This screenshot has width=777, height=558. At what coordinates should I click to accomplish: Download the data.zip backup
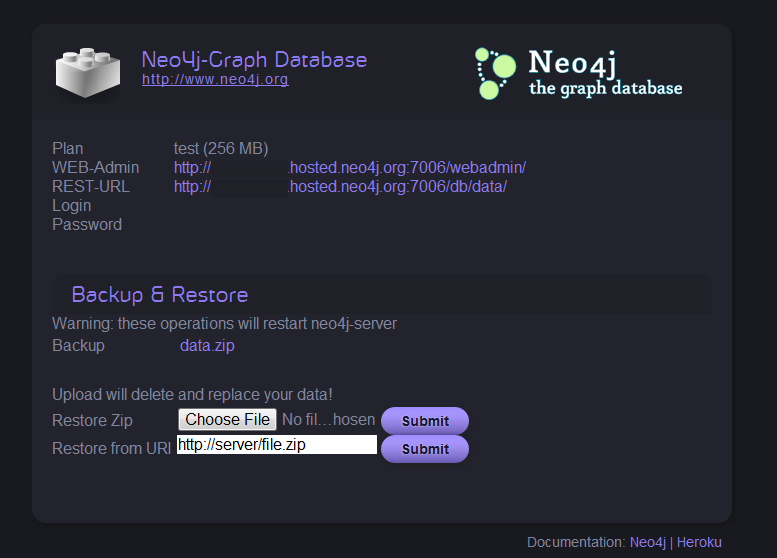tap(207, 346)
